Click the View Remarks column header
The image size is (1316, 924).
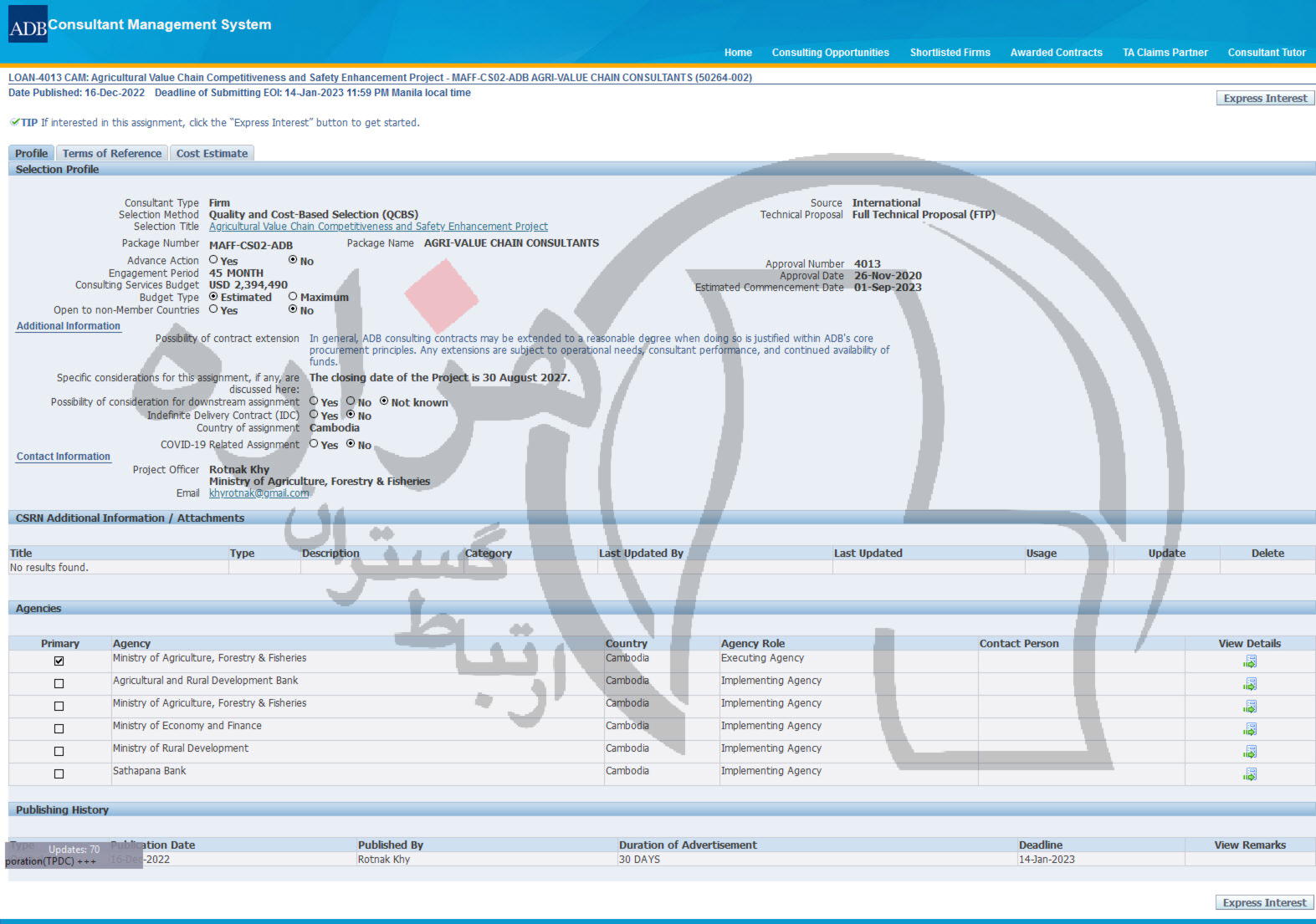[1250, 845]
